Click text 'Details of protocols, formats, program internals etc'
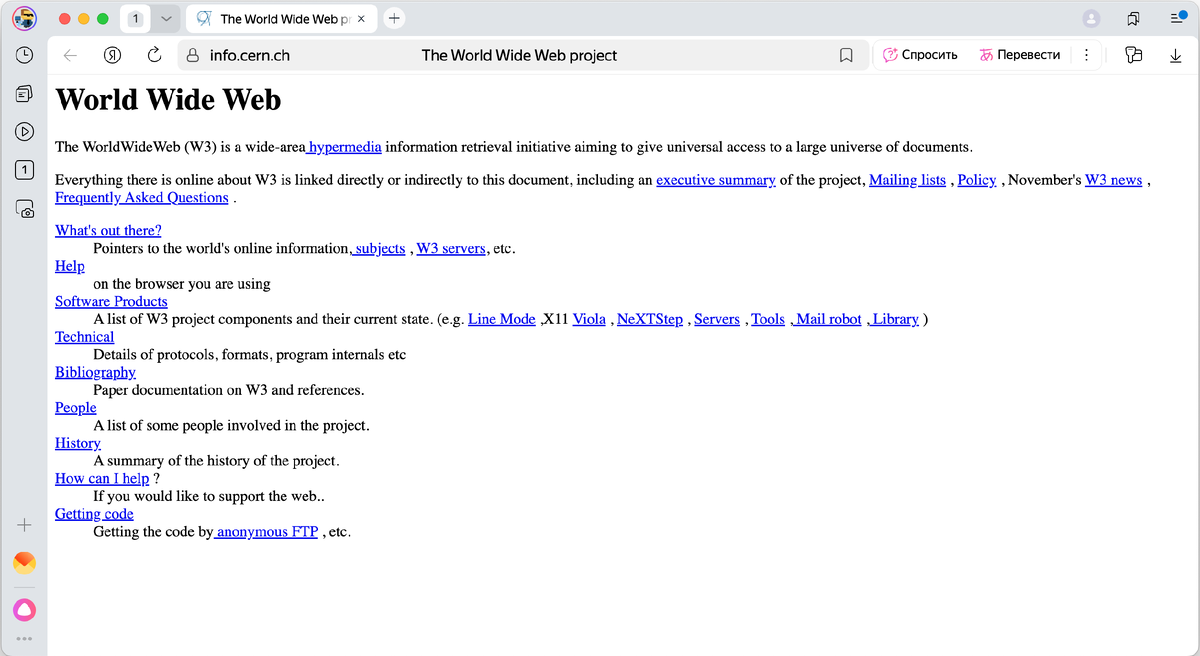1200x656 pixels. point(249,355)
